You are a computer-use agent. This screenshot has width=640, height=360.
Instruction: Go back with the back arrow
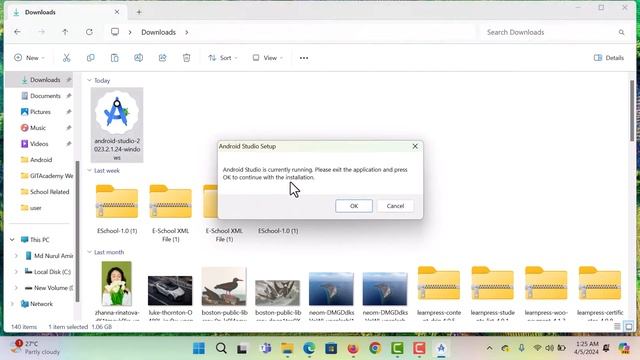click(x=17, y=32)
